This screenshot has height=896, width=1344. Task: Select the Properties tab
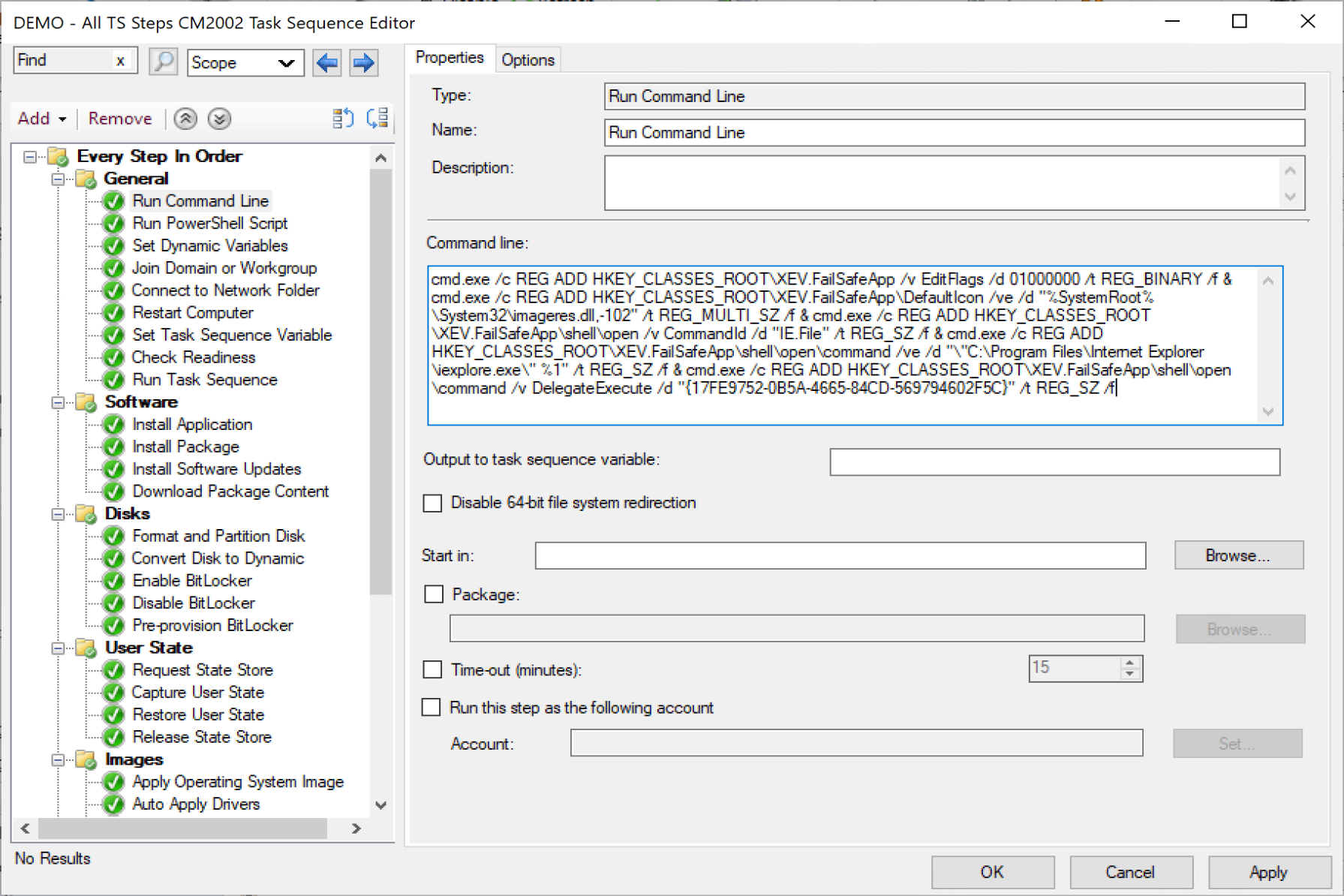pos(449,57)
